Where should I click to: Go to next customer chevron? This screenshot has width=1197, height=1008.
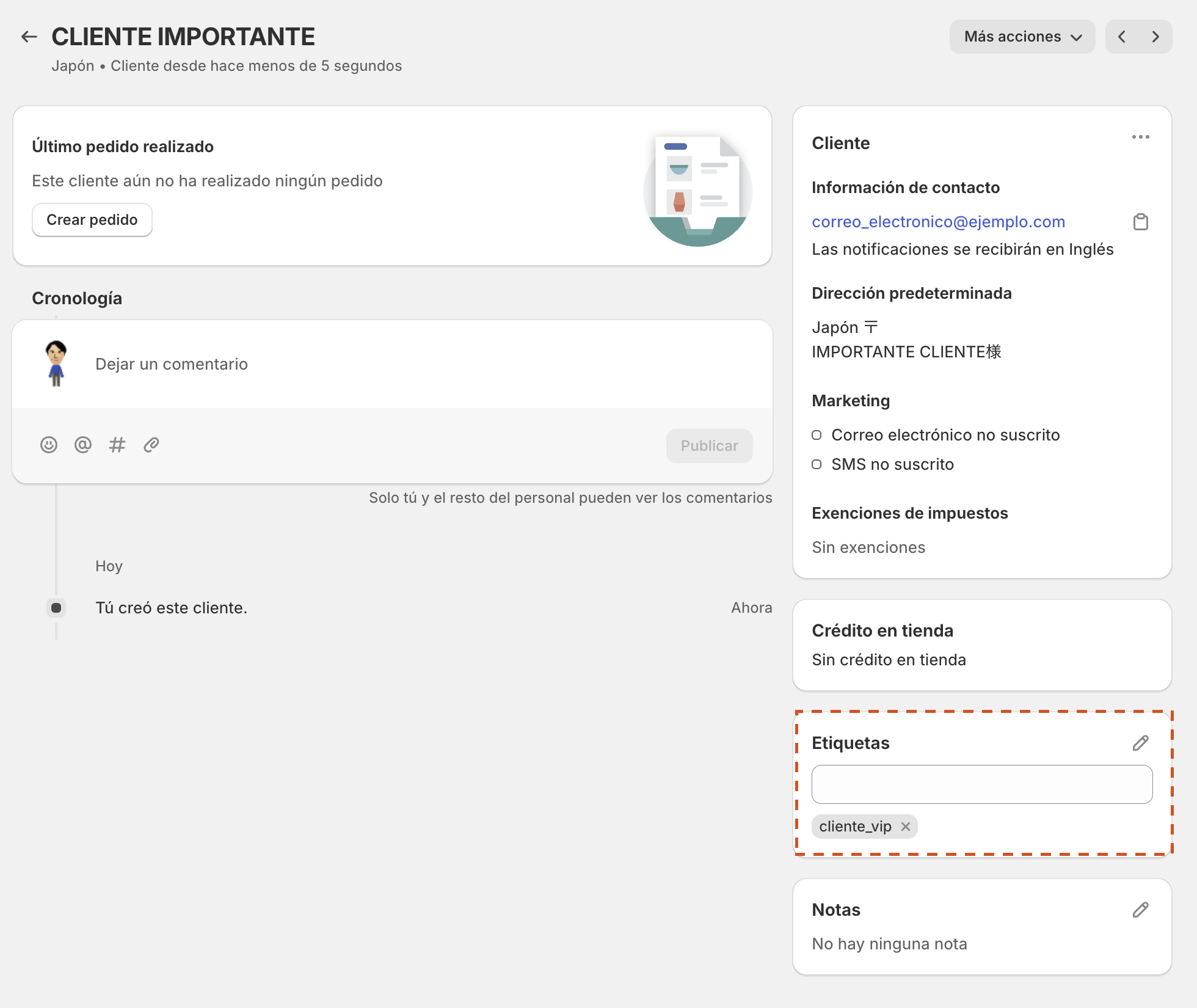point(1155,37)
